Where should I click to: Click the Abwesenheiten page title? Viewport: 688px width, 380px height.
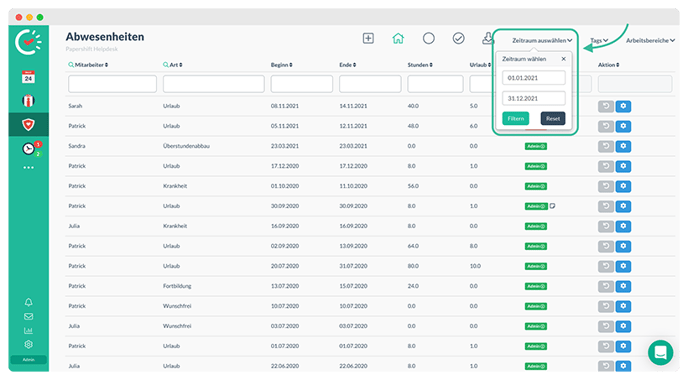[105, 37]
